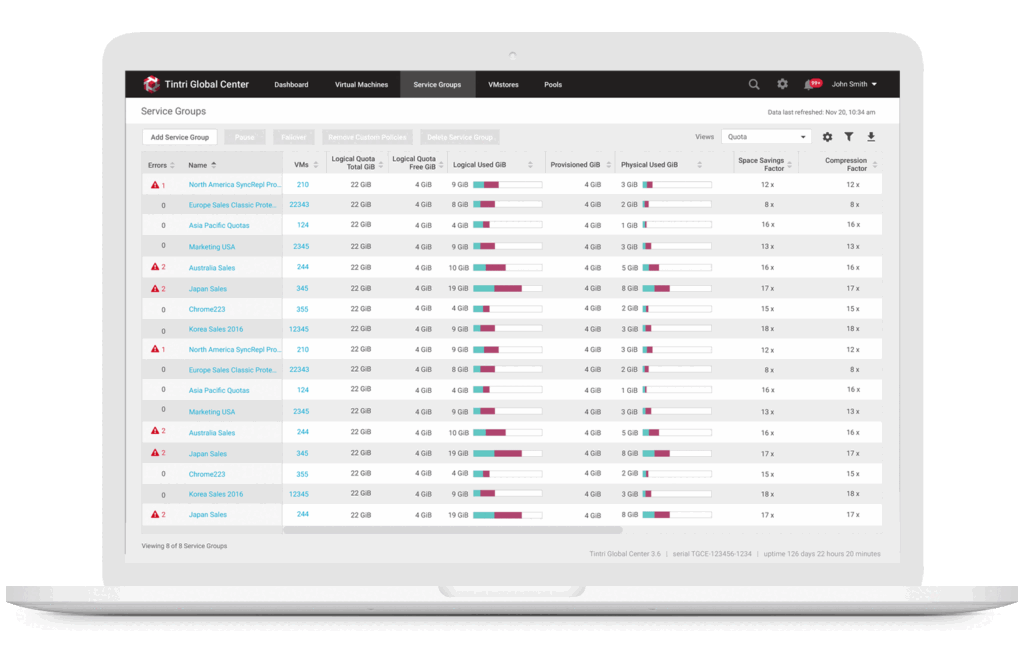Click the "Tintri Global Center 3.6" footer text
The image size is (1024, 666).
click(x=625, y=554)
